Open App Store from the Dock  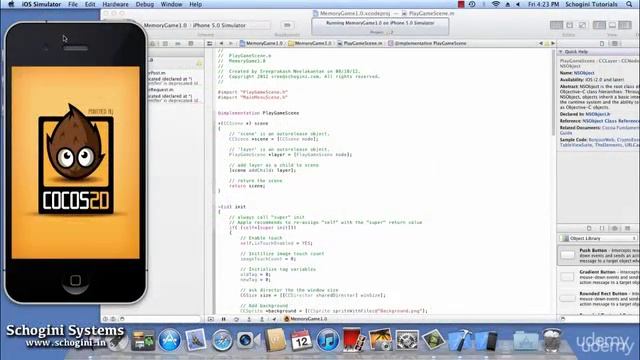(169, 340)
